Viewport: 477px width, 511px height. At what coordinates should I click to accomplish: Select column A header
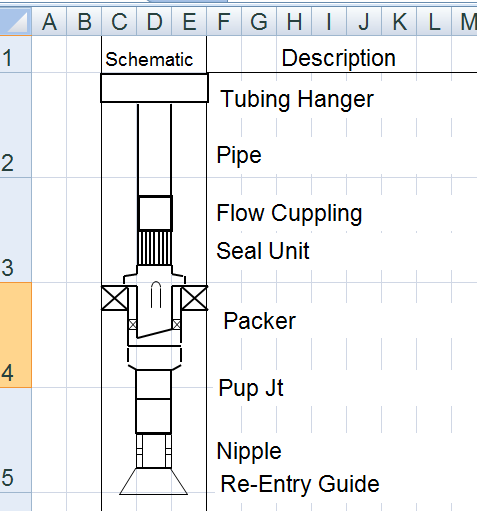pyautogui.click(x=49, y=22)
